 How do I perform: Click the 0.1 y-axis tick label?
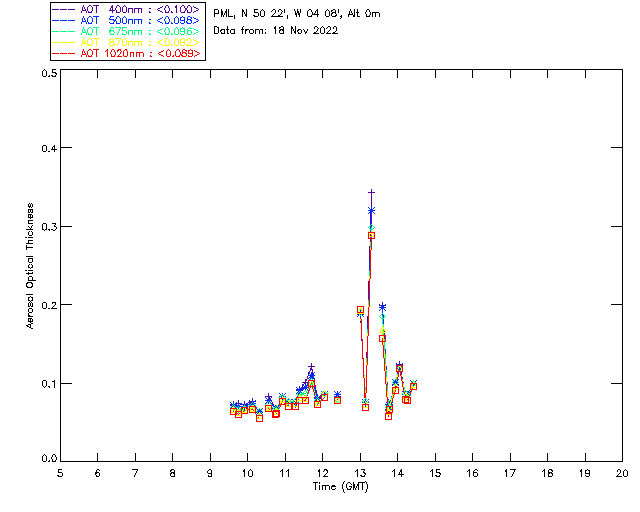tap(49, 384)
